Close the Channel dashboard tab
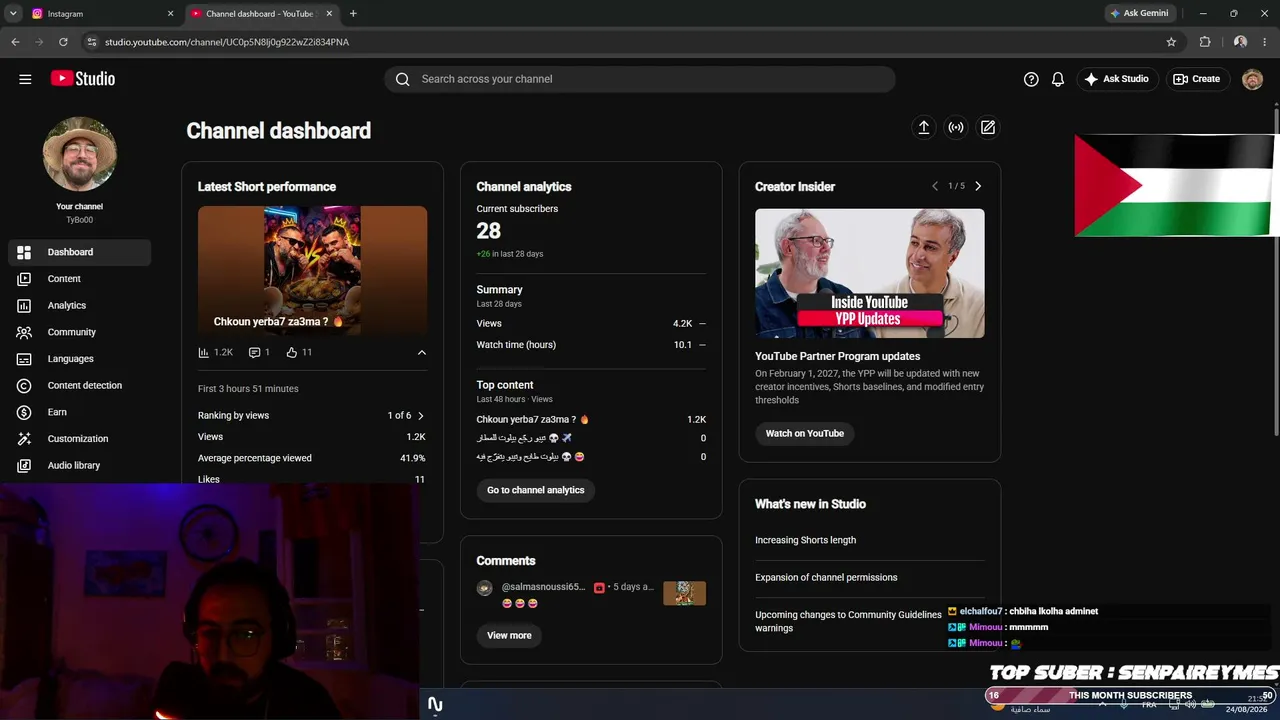The image size is (1280, 720). (x=329, y=14)
